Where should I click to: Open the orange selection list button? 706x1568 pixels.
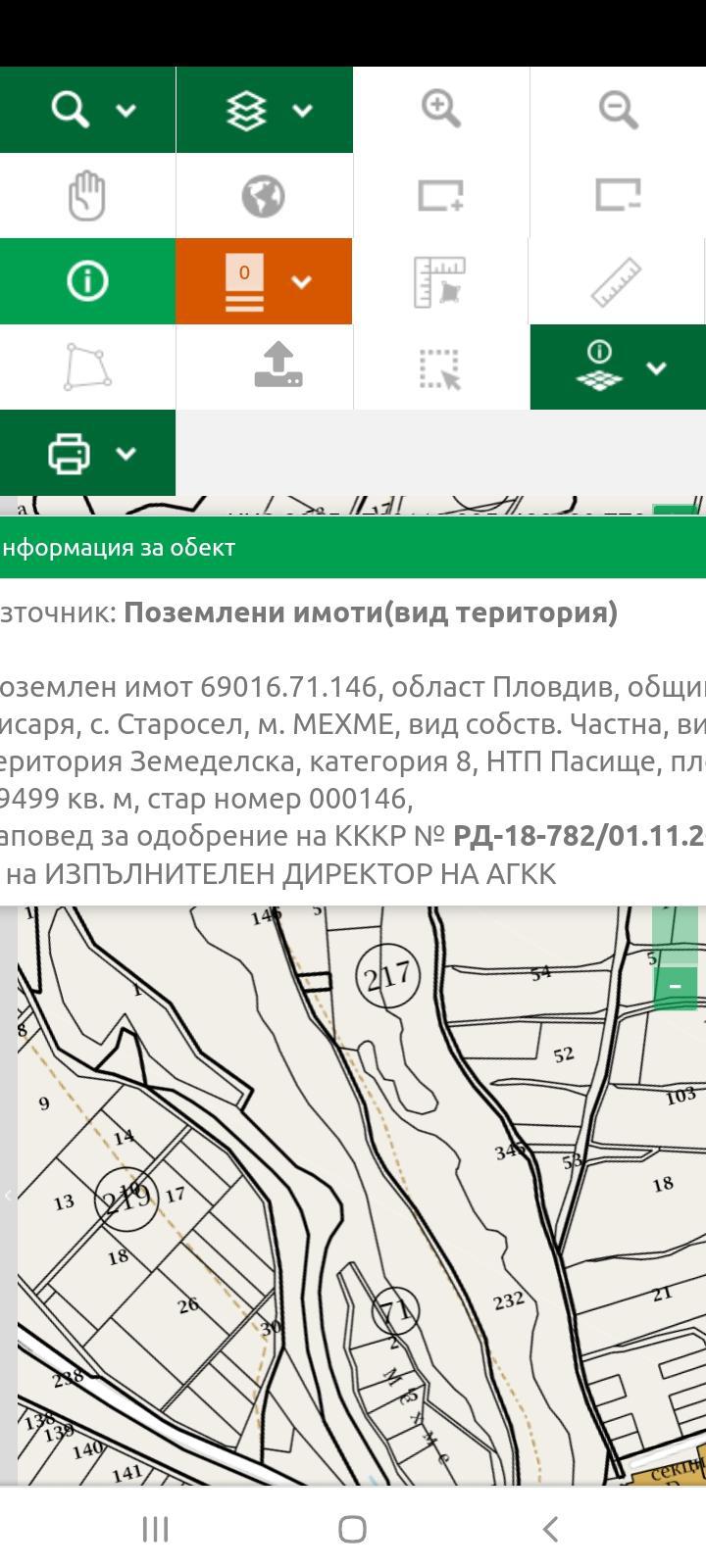pyautogui.click(x=244, y=281)
